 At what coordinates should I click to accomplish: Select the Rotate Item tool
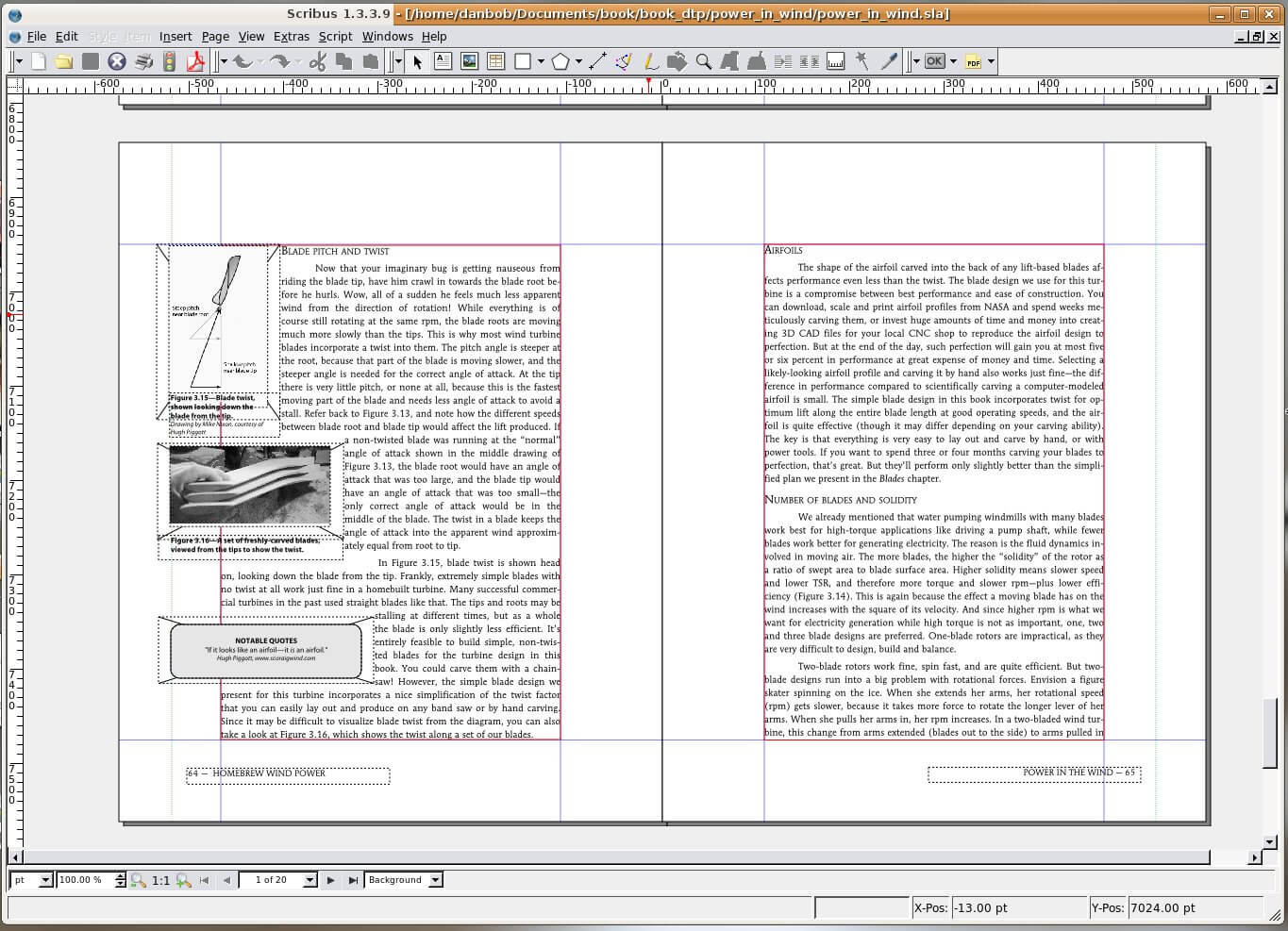click(677, 61)
